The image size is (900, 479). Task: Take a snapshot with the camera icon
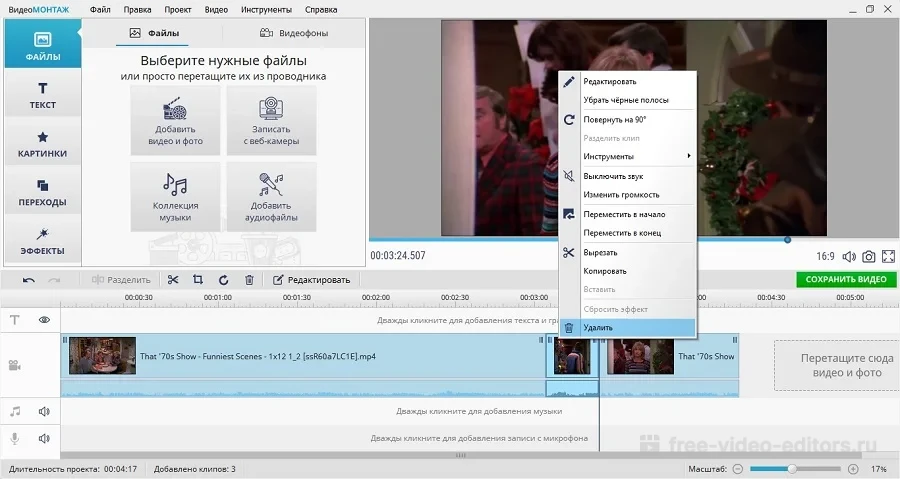click(869, 256)
